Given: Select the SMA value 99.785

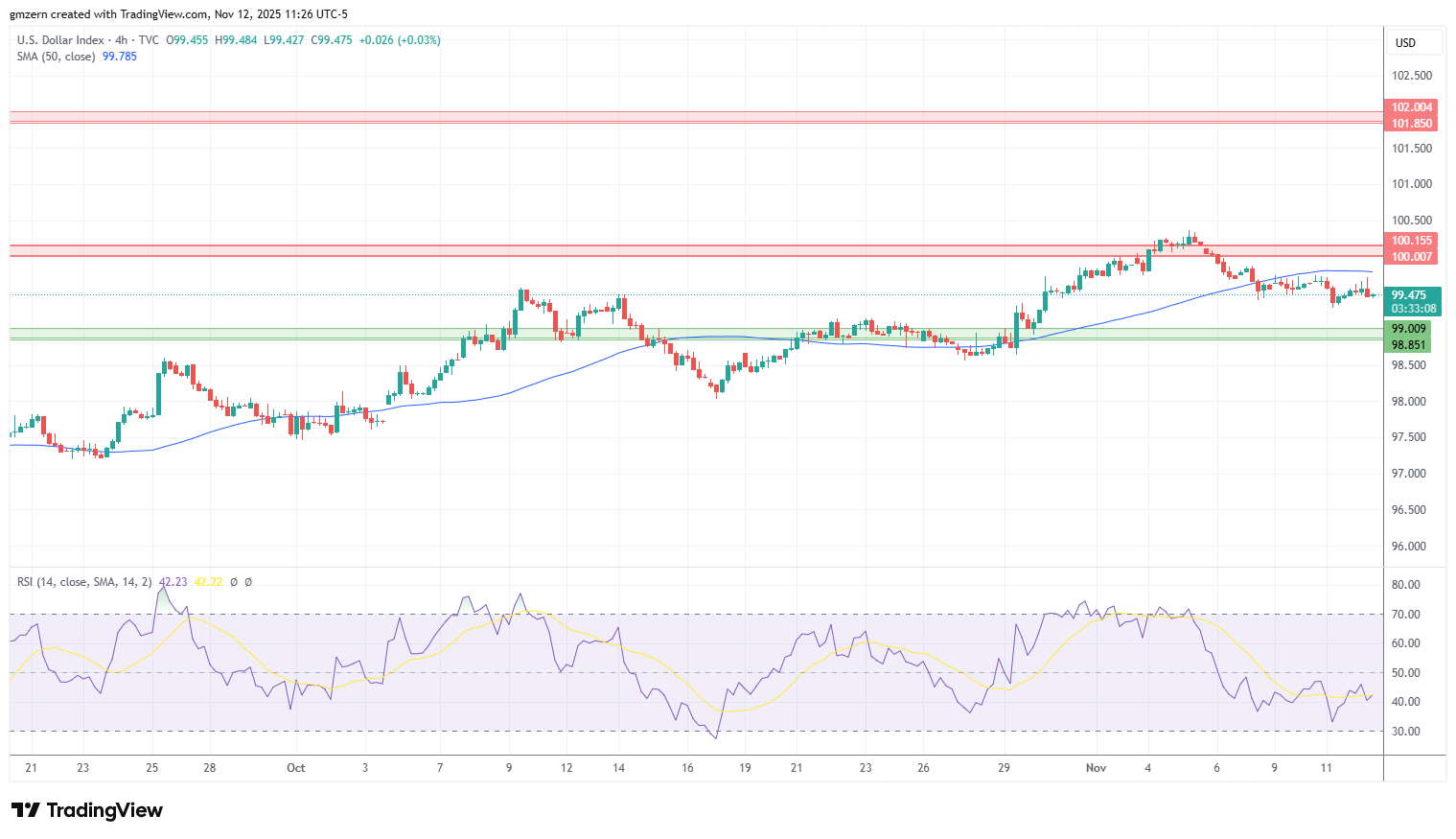Looking at the screenshot, I should [x=120, y=57].
